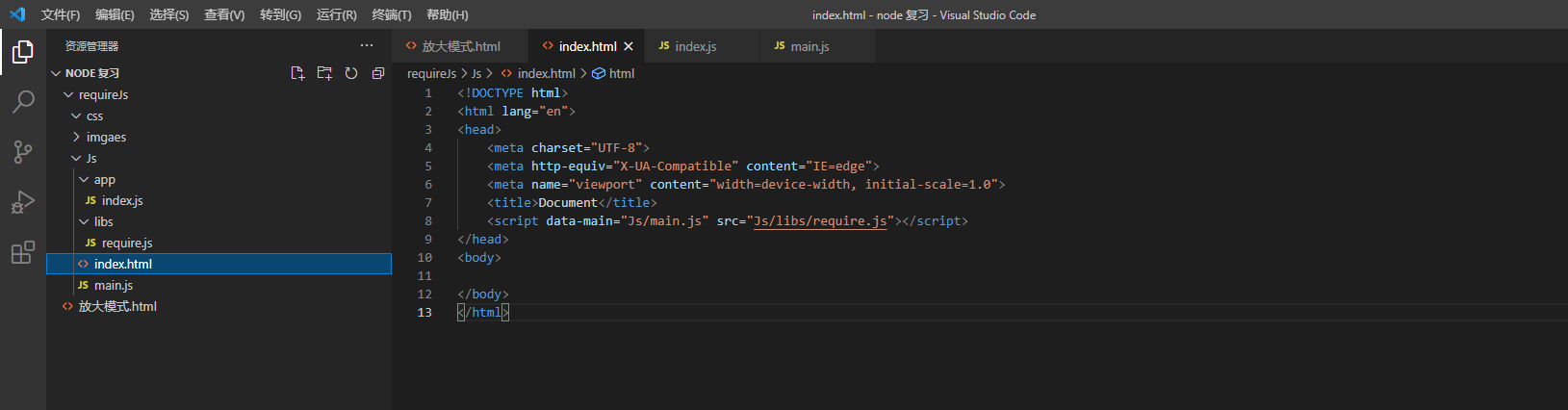Viewport: 1568px width, 410px height.
Task: Click line number 8 in gutter
Action: 428,221
